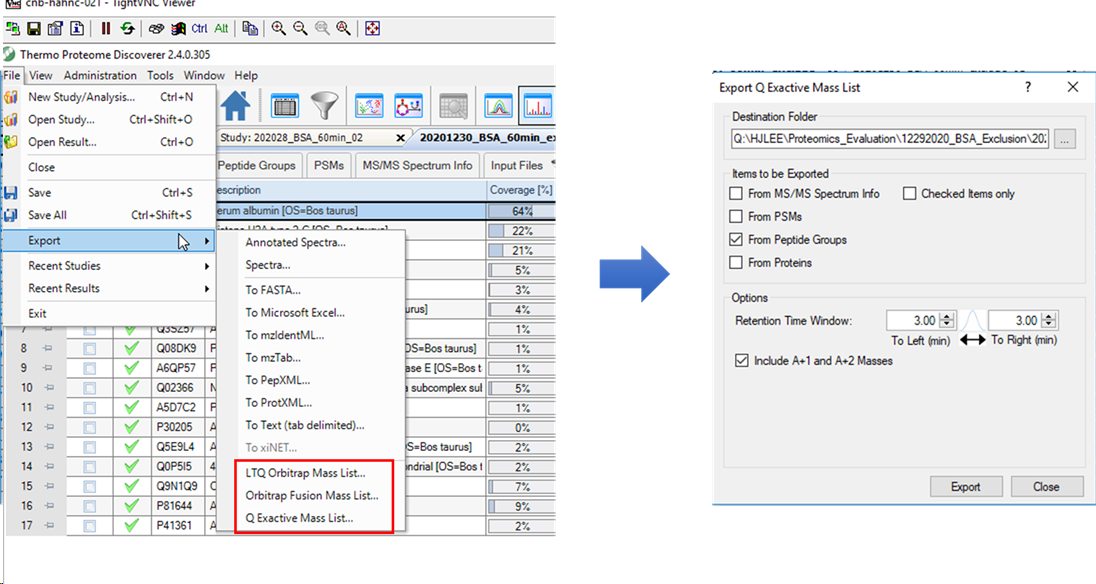This screenshot has width=1096, height=584.
Task: Toggle the Alt key button in VNC toolbar
Action: click(222, 29)
